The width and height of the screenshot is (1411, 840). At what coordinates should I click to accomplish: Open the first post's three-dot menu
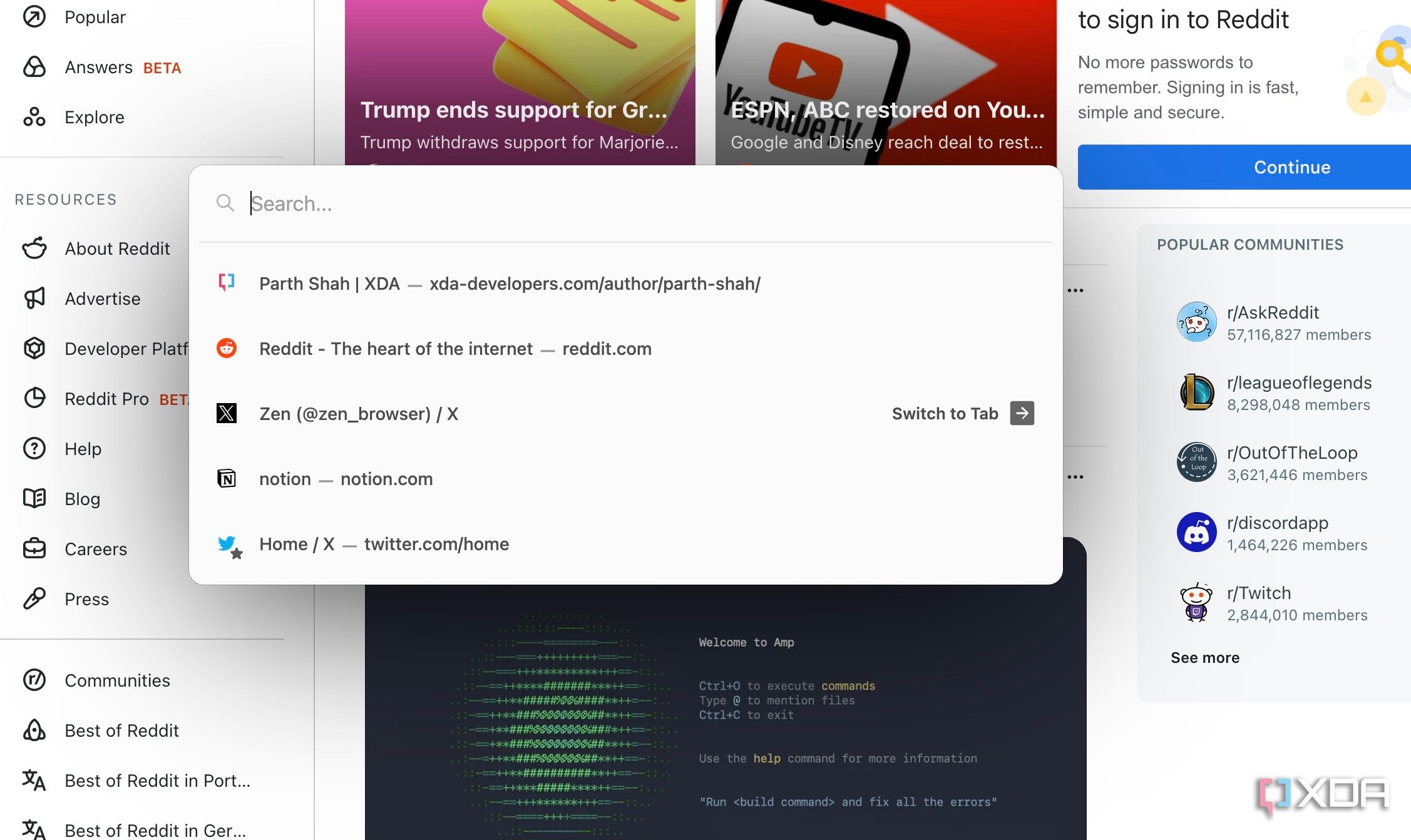coord(1075,290)
